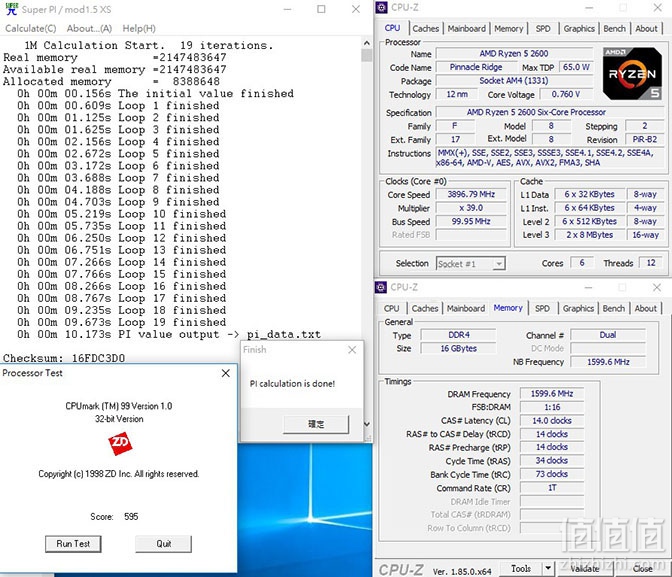Select Bench tab in lower CPU-Z window
Screen dimensions: 672x577
[614, 309]
